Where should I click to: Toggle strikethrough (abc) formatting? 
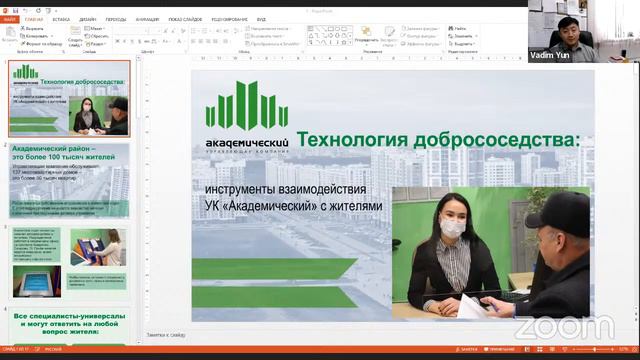147,41
